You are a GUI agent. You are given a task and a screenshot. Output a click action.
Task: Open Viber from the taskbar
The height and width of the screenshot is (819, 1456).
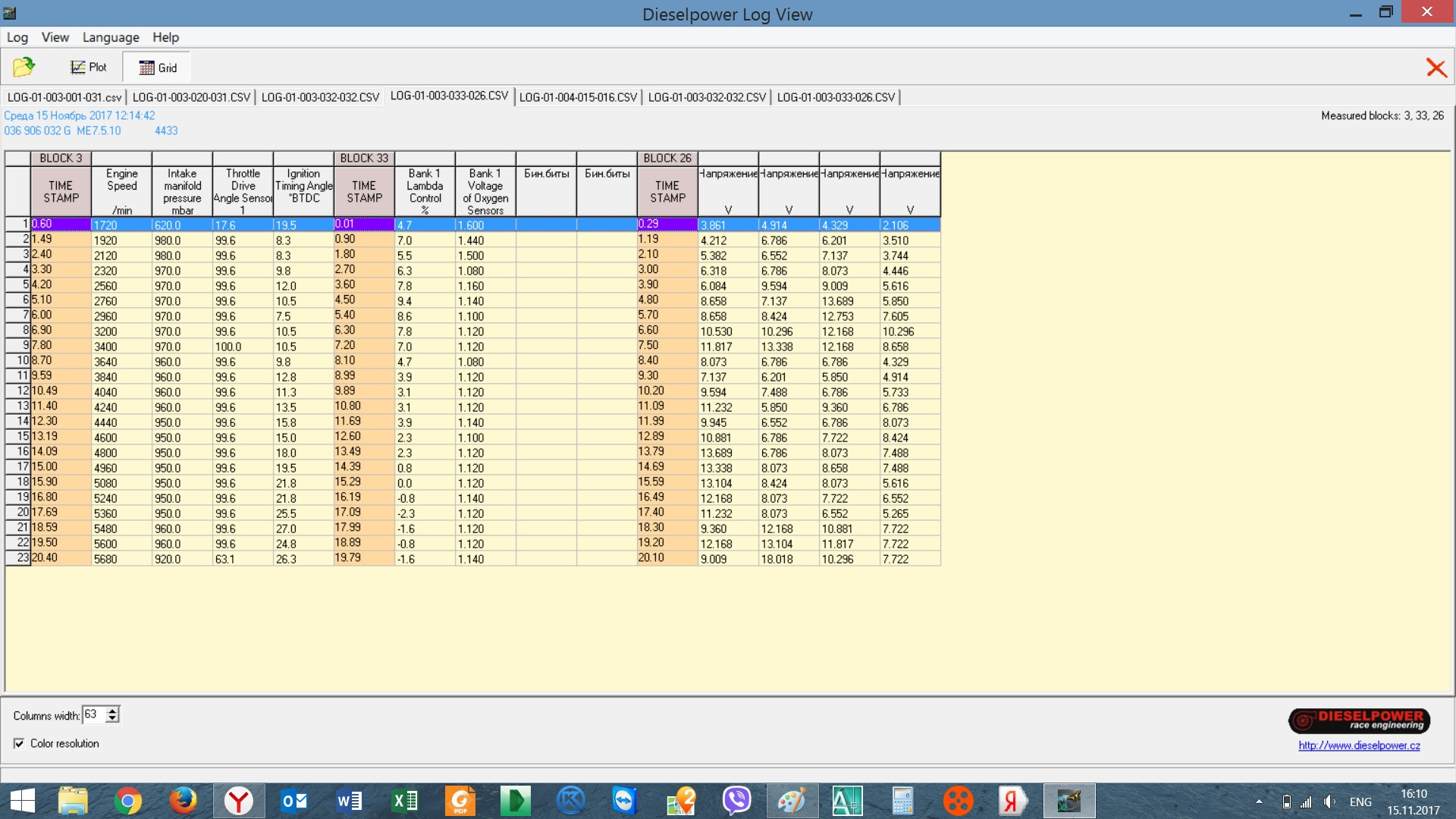pos(736,801)
